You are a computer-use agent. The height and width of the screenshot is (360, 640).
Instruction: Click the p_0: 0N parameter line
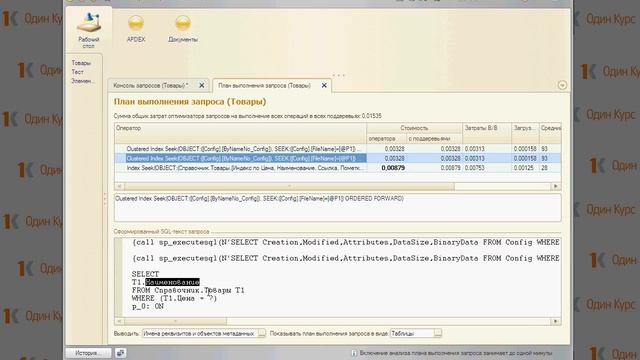(148, 306)
